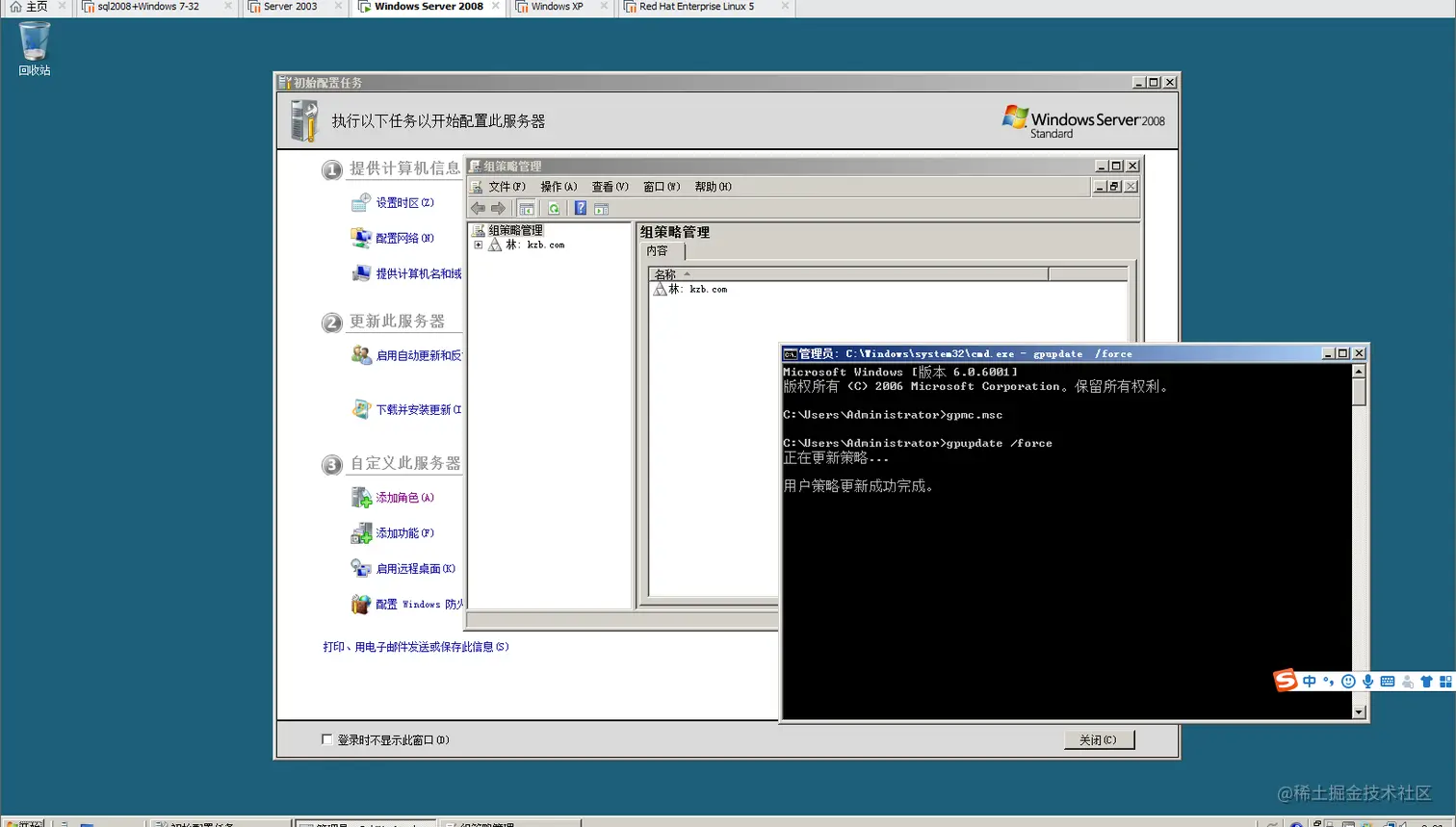
Task: Minimize the 组策略管理 window
Action: pos(1101,166)
